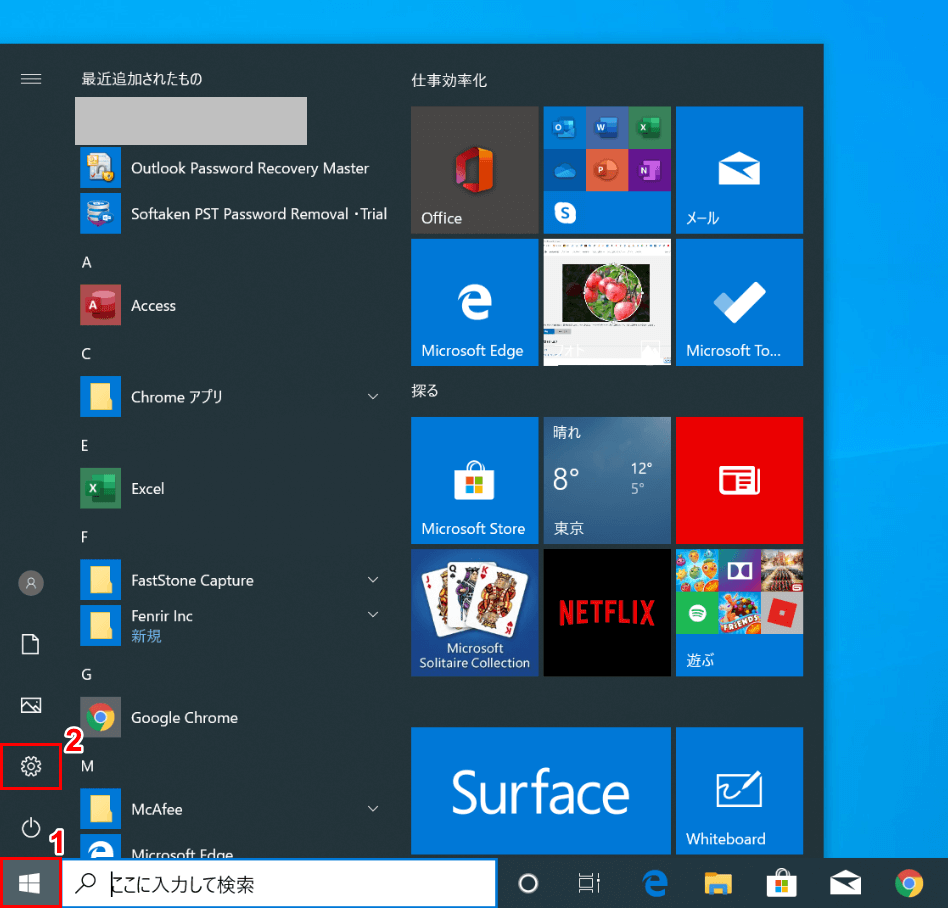Open the Mail (メール) tile
This screenshot has width=948, height=908.
[739, 170]
